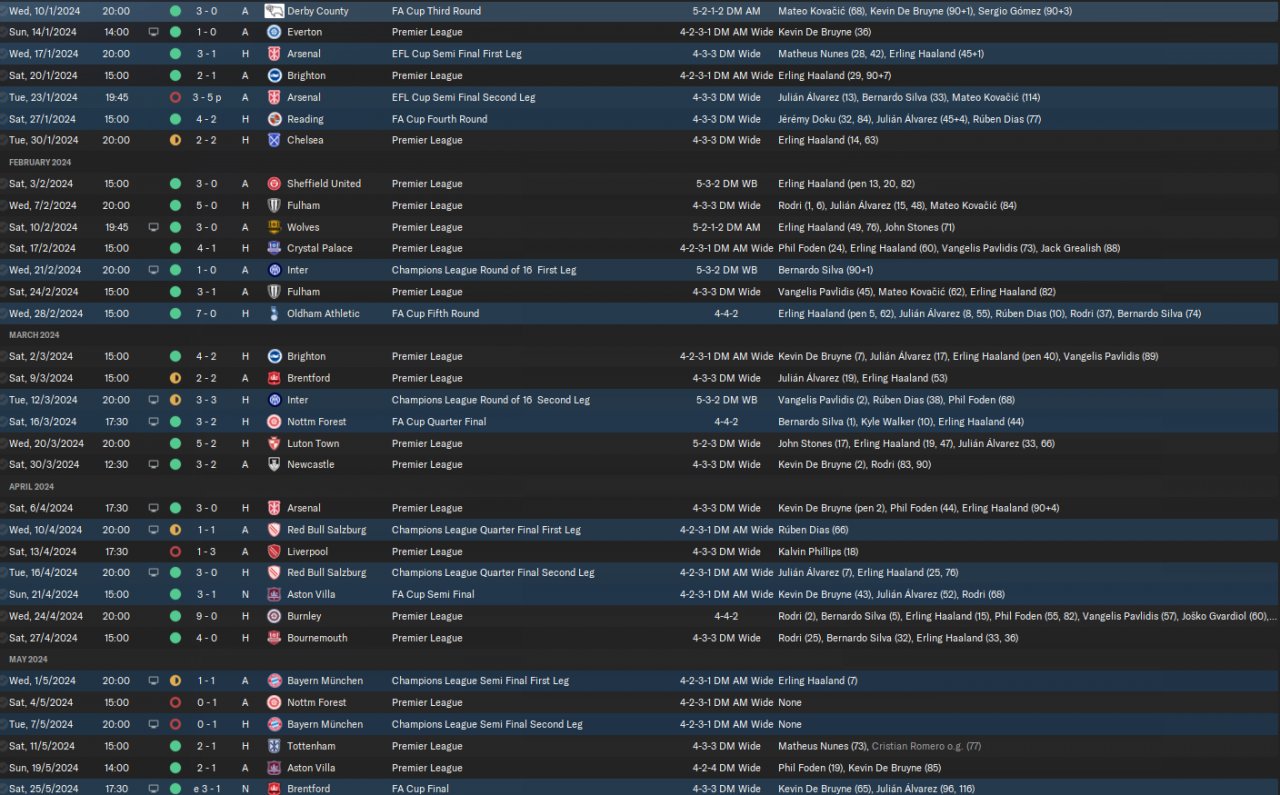The height and width of the screenshot is (795, 1280).
Task: Click the Sheffield United club badge
Action: point(274,184)
